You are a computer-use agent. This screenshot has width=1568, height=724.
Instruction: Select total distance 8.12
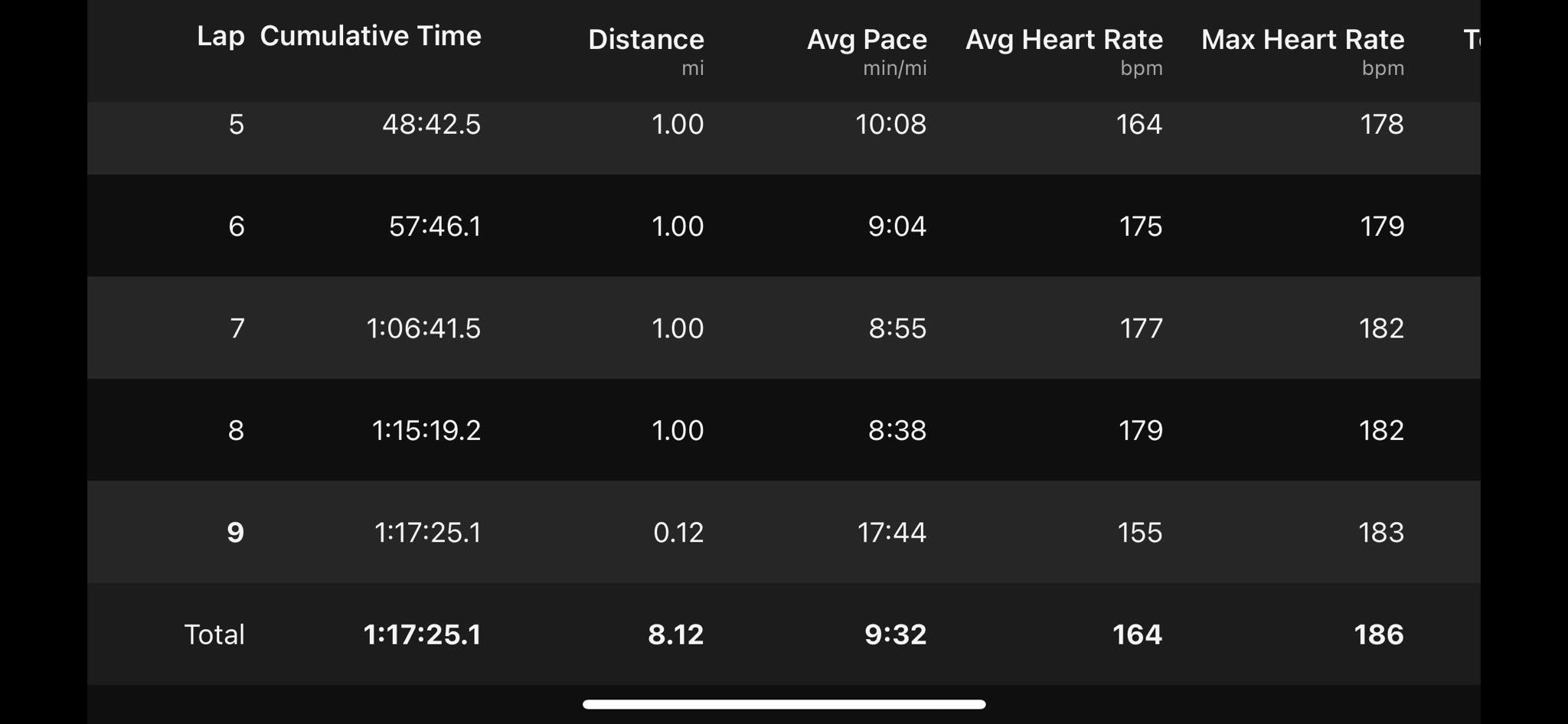pyautogui.click(x=675, y=634)
